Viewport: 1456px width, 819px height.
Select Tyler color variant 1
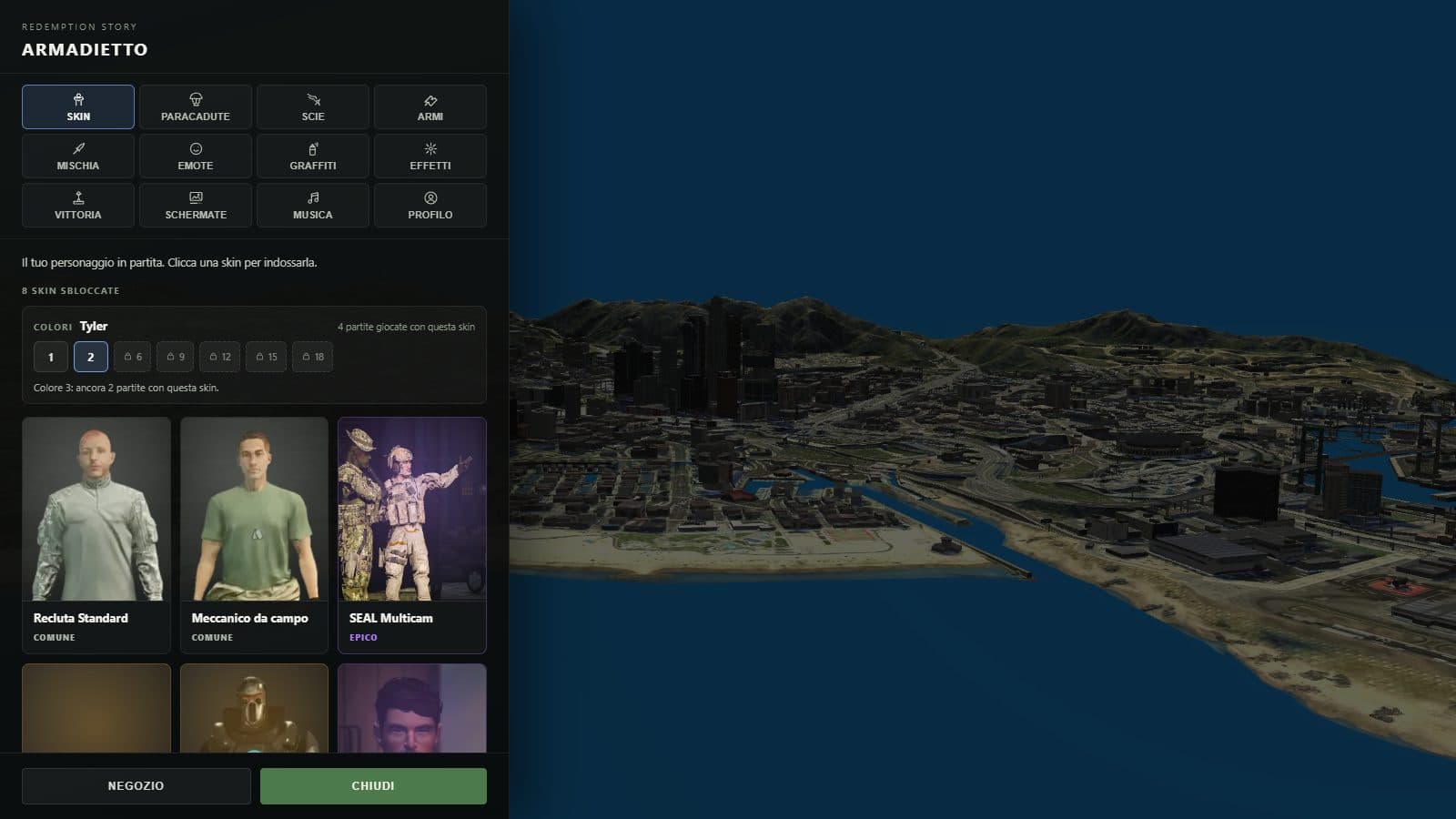[x=51, y=357]
